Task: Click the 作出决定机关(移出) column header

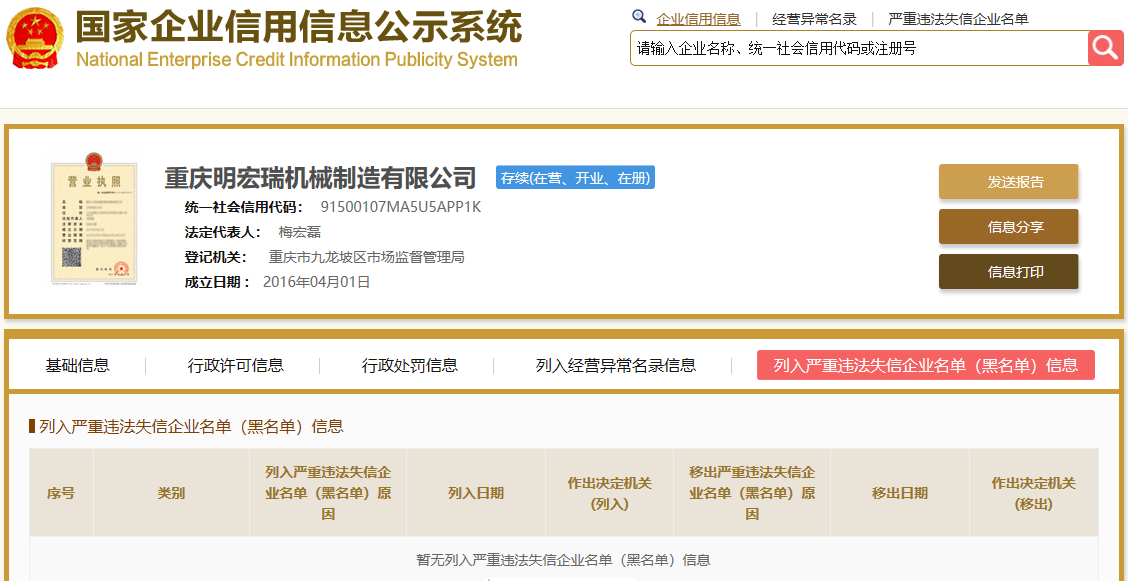Action: coord(1034,493)
